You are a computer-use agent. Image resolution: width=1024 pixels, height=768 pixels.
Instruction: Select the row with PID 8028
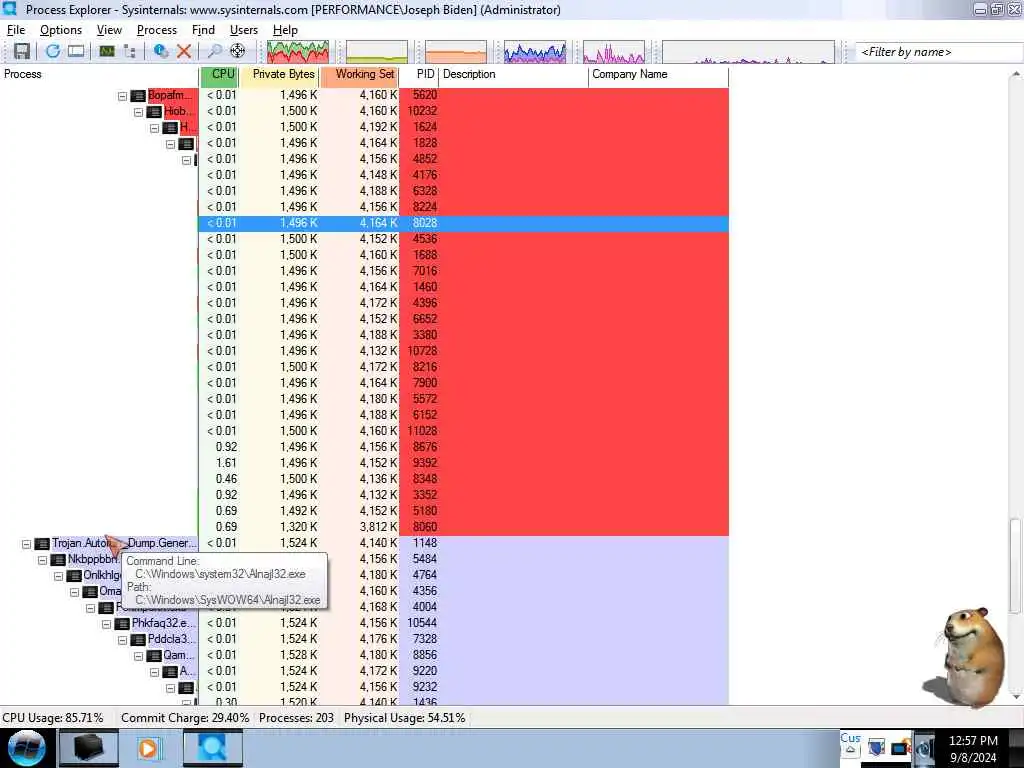point(464,223)
